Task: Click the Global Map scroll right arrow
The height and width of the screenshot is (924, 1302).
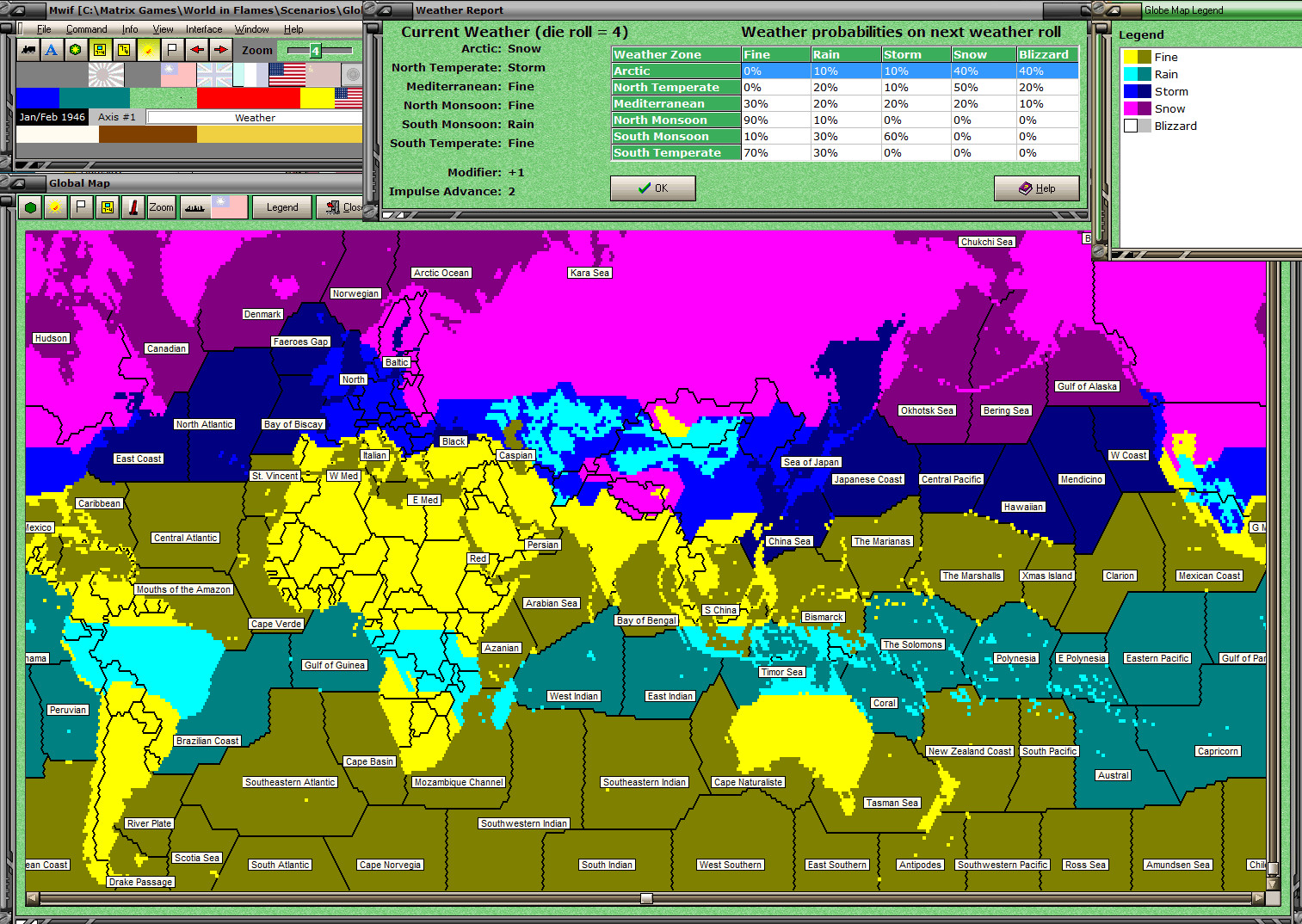Action: point(1258,898)
